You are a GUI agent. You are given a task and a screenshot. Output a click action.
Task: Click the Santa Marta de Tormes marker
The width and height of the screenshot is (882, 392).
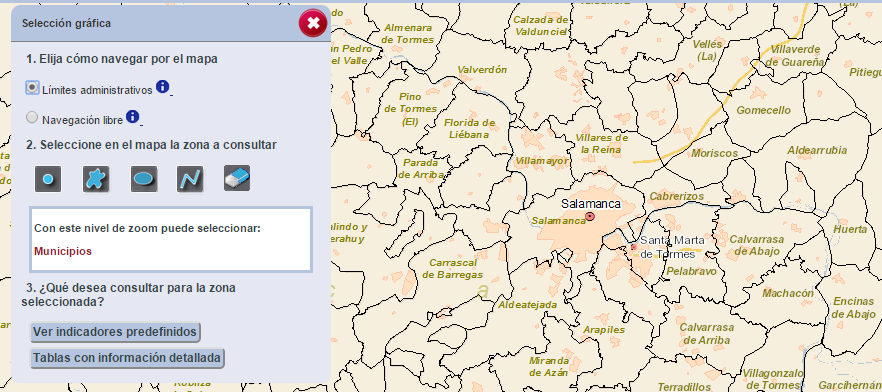click(x=634, y=247)
